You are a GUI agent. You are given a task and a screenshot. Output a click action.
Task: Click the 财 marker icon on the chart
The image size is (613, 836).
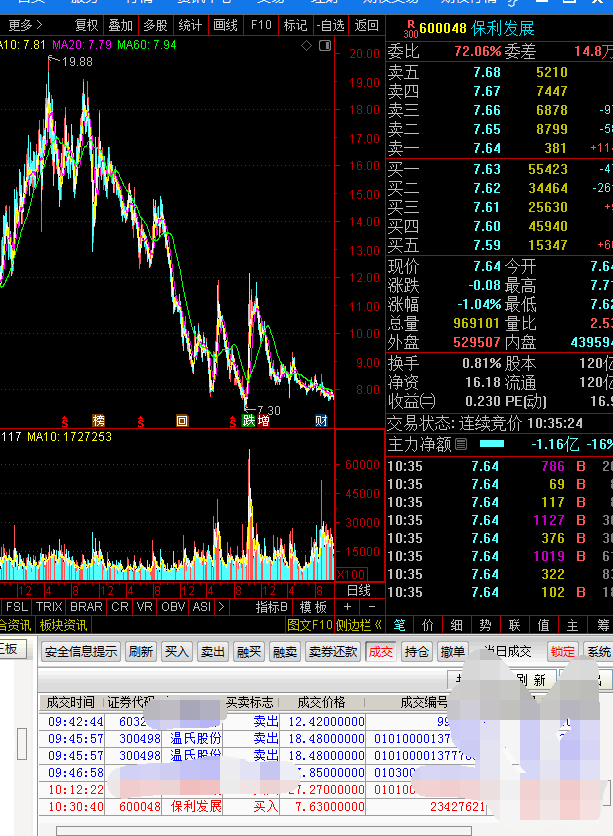pyautogui.click(x=321, y=421)
